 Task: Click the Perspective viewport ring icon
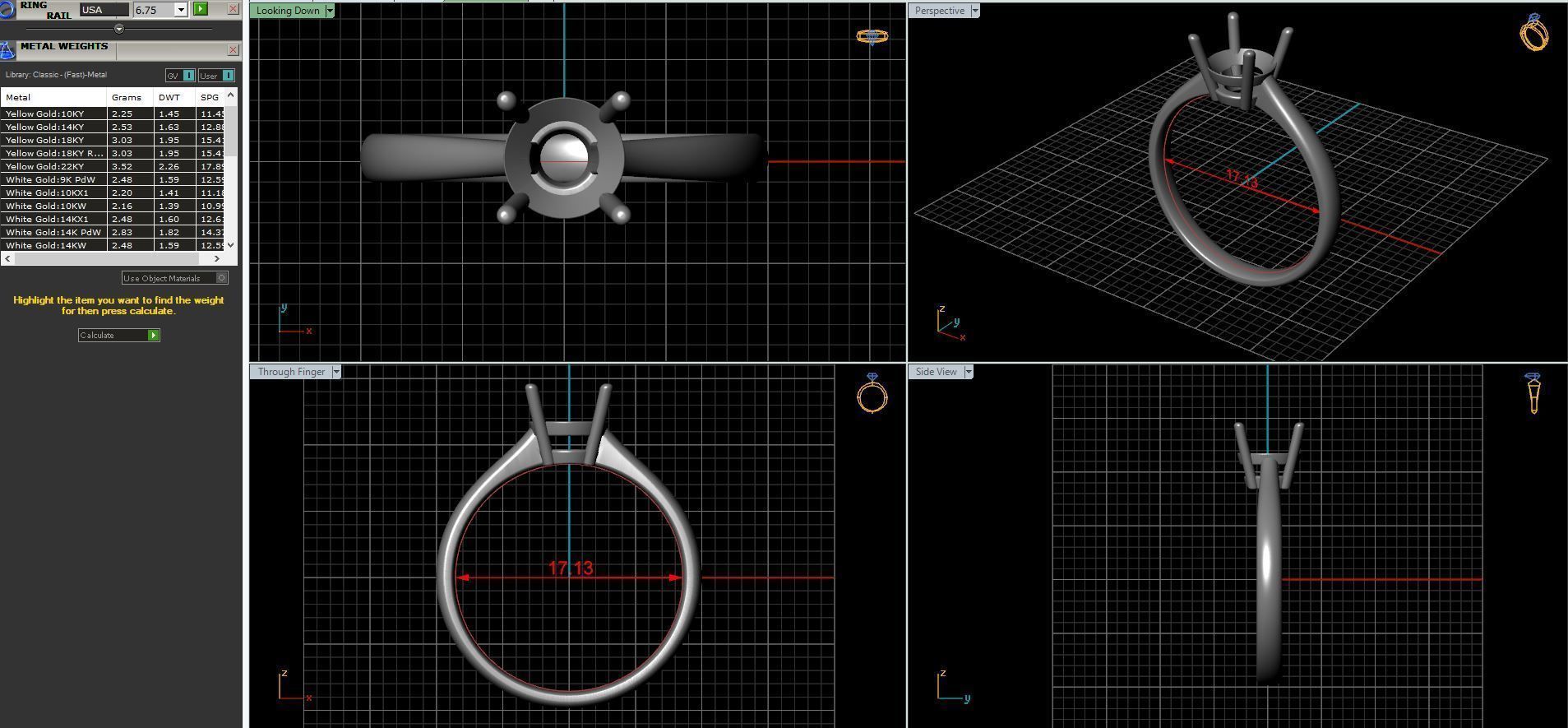click(x=1533, y=32)
